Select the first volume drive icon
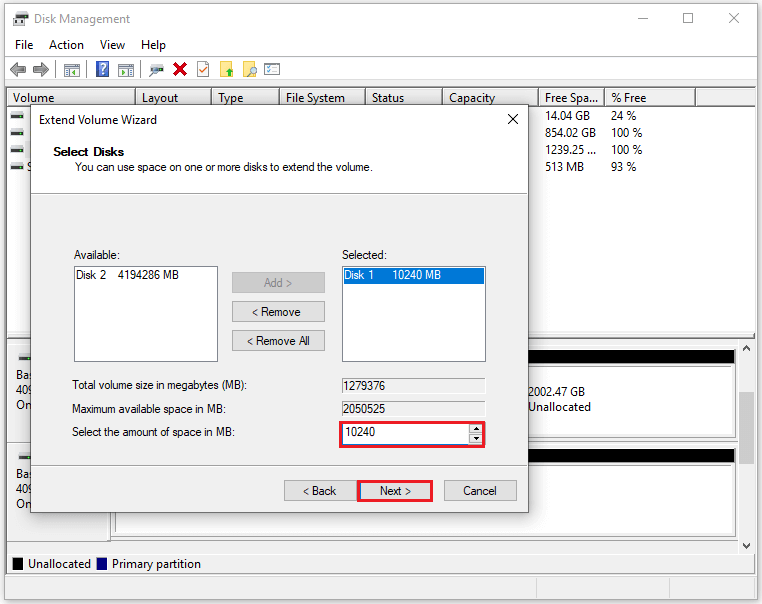Screen dimensions: 762x604 [17, 116]
